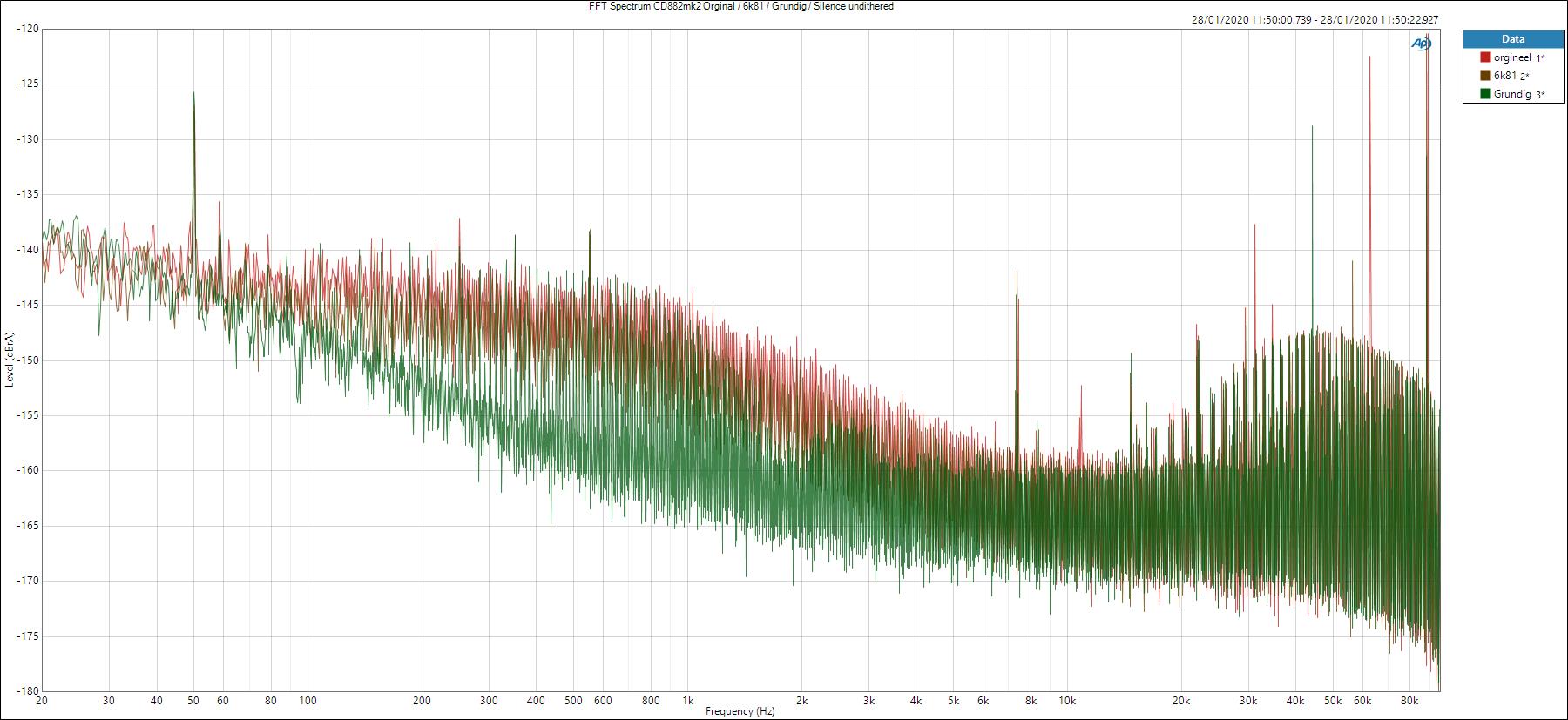Select the green Grundig color swatch

[x=1485, y=94]
